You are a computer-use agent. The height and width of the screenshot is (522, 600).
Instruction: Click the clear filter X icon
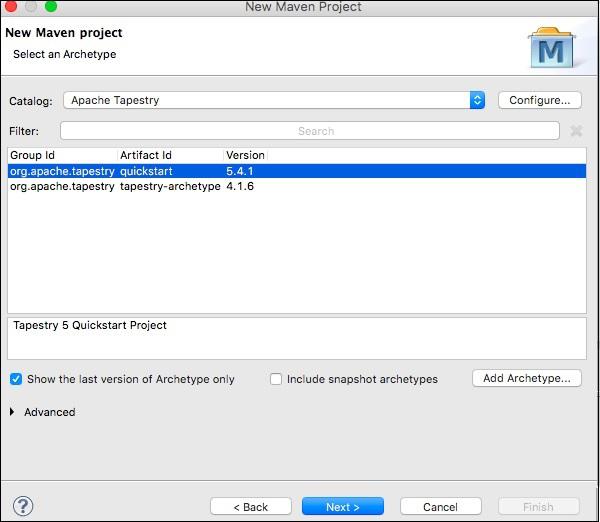pyautogui.click(x=576, y=131)
